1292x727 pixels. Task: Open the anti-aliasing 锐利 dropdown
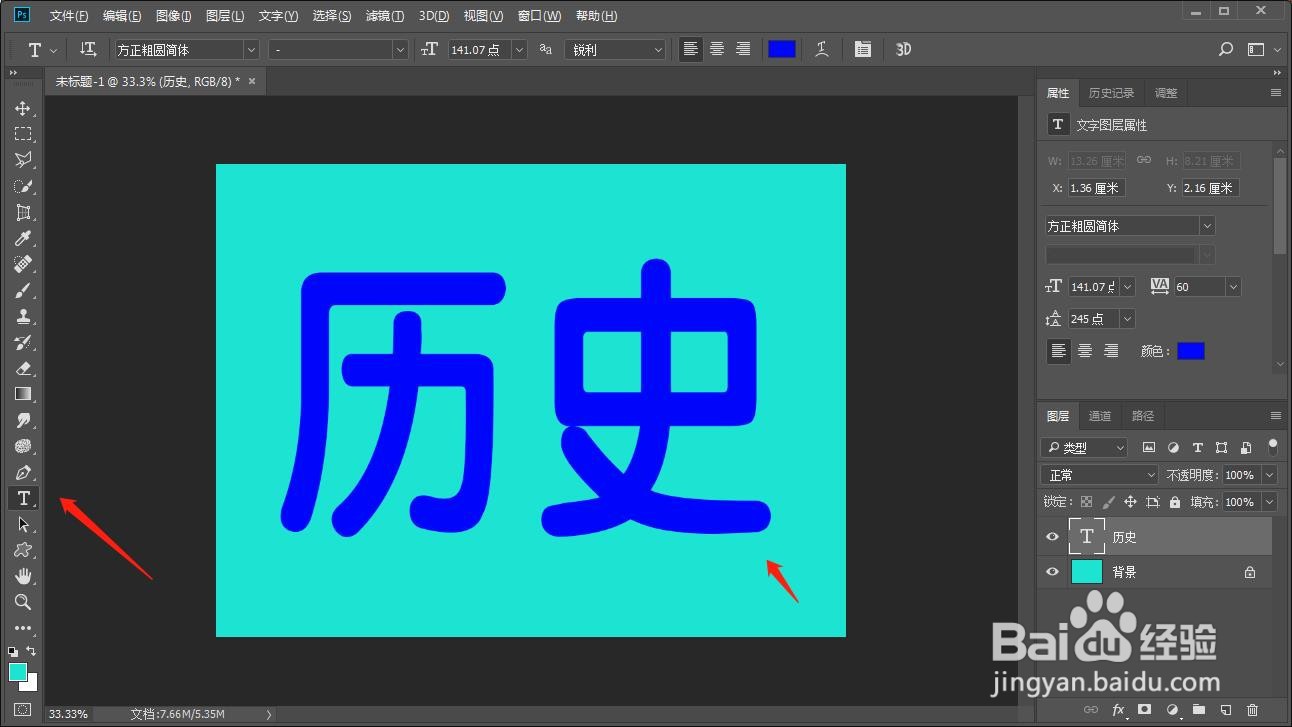click(615, 49)
